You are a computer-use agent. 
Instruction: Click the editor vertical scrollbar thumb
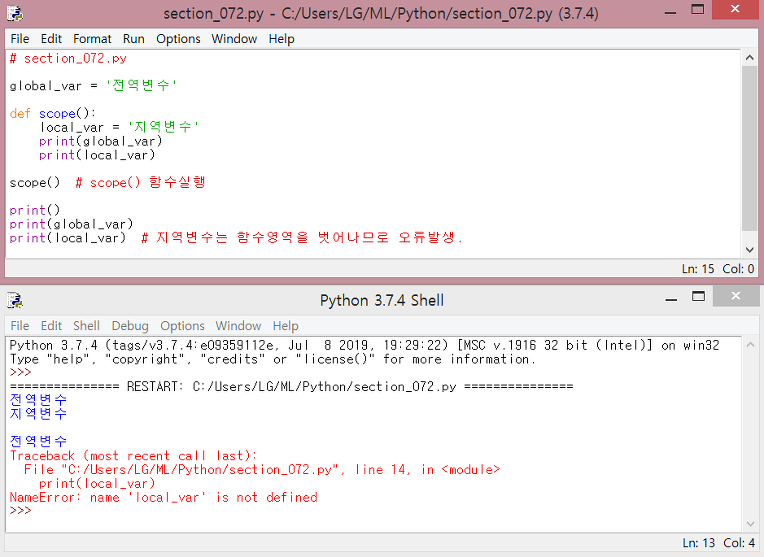[x=750, y=149]
